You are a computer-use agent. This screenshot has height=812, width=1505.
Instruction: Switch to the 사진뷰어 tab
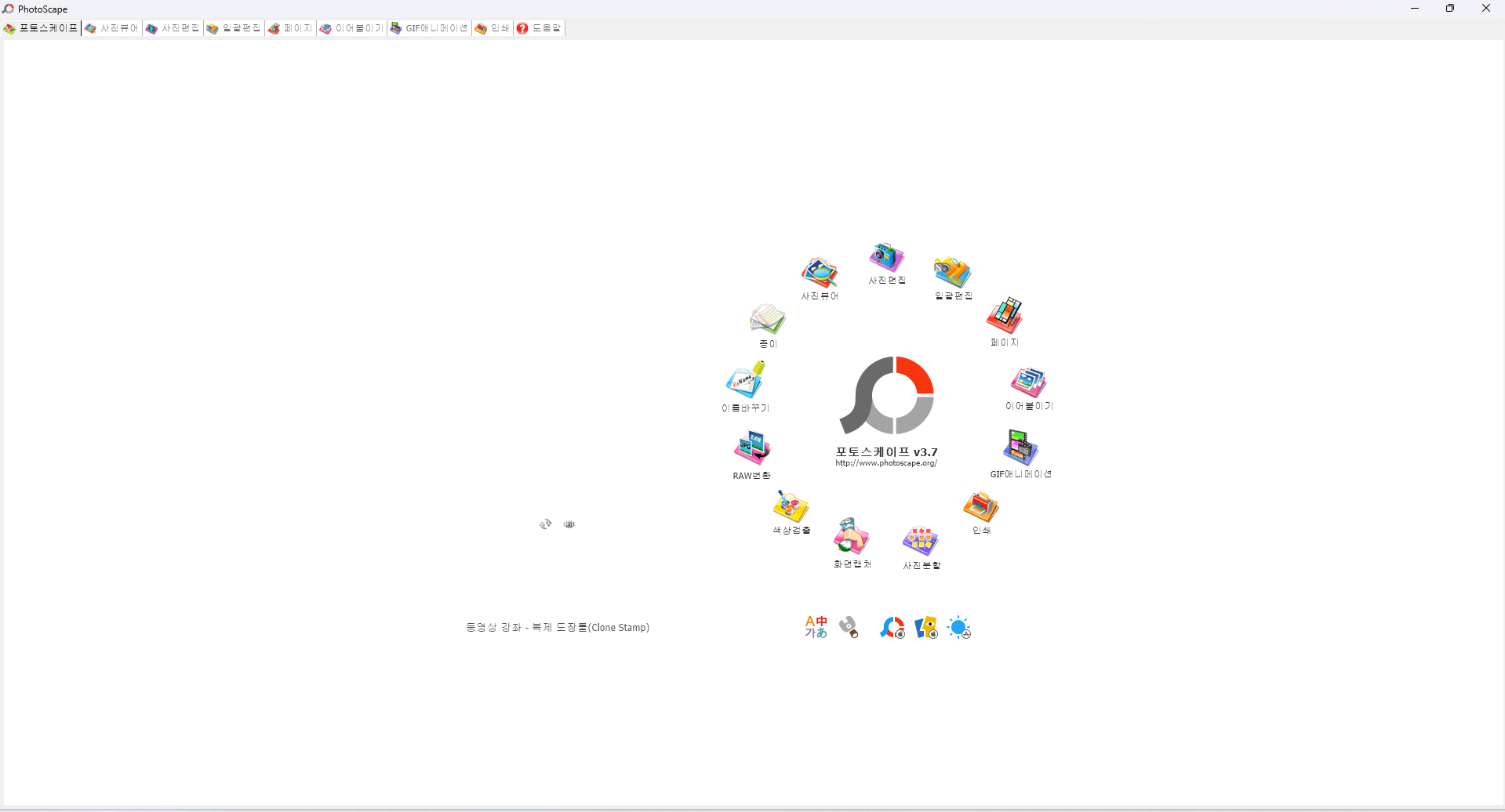click(x=111, y=28)
